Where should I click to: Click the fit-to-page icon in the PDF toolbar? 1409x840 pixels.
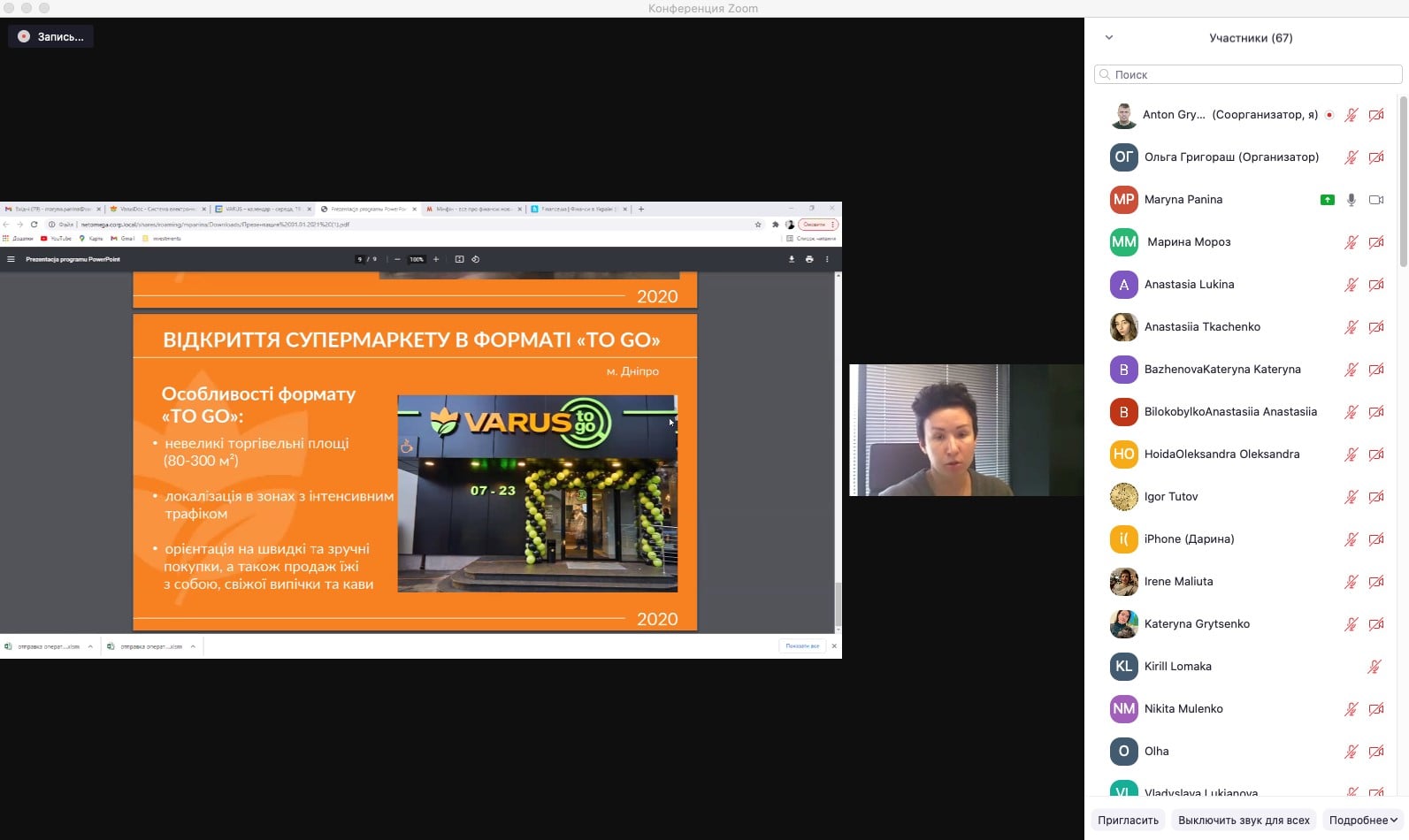click(459, 259)
